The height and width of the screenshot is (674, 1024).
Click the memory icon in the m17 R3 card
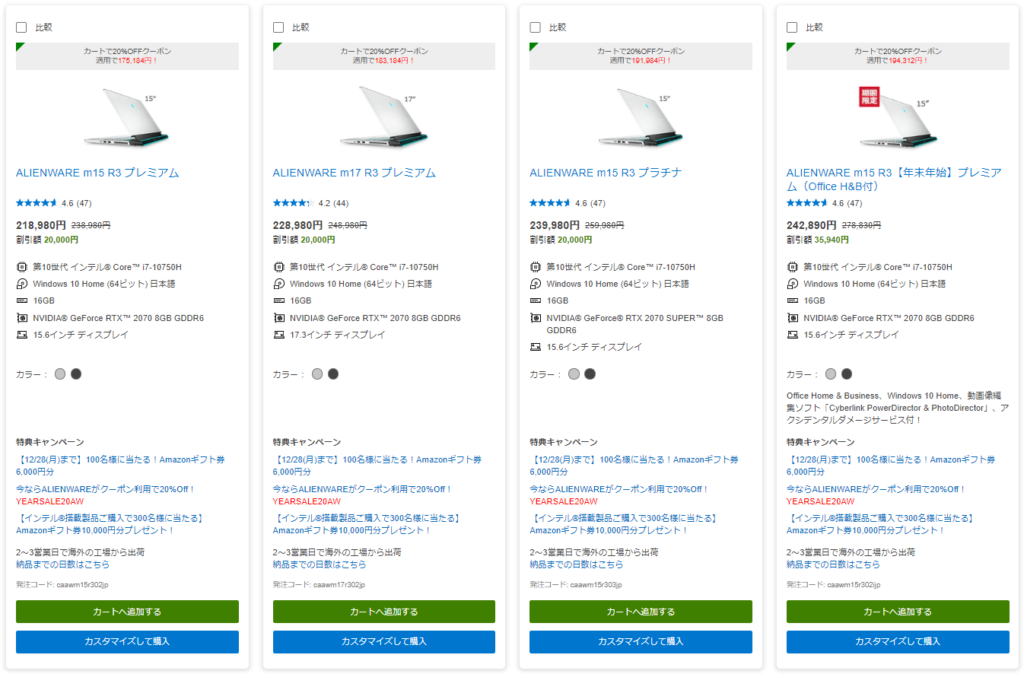click(279, 301)
